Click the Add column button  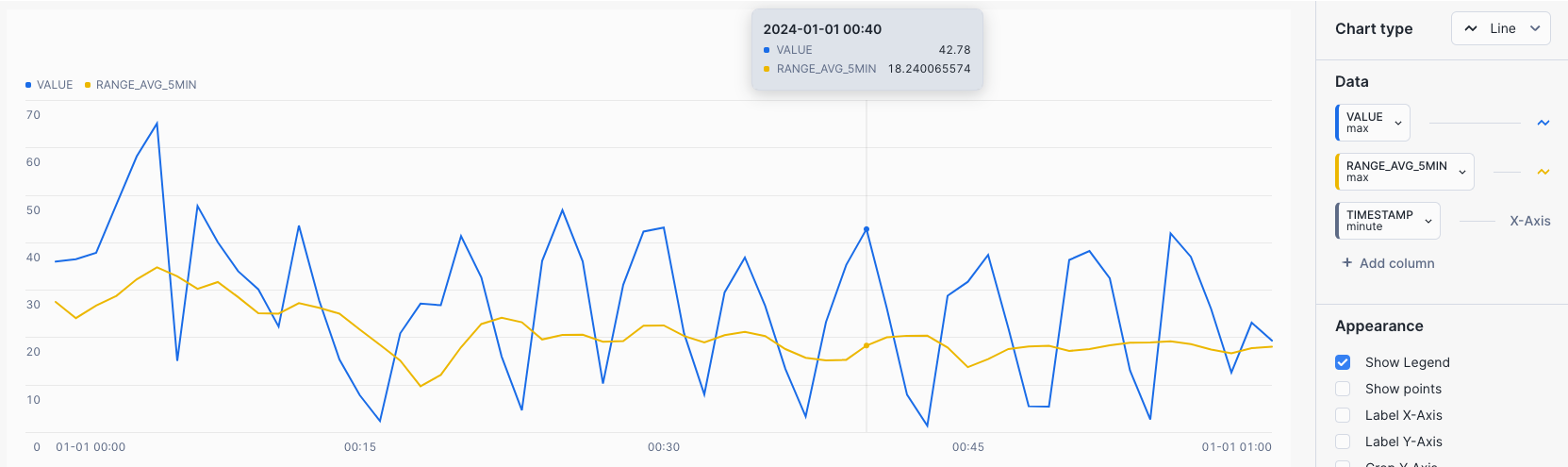click(x=1388, y=263)
